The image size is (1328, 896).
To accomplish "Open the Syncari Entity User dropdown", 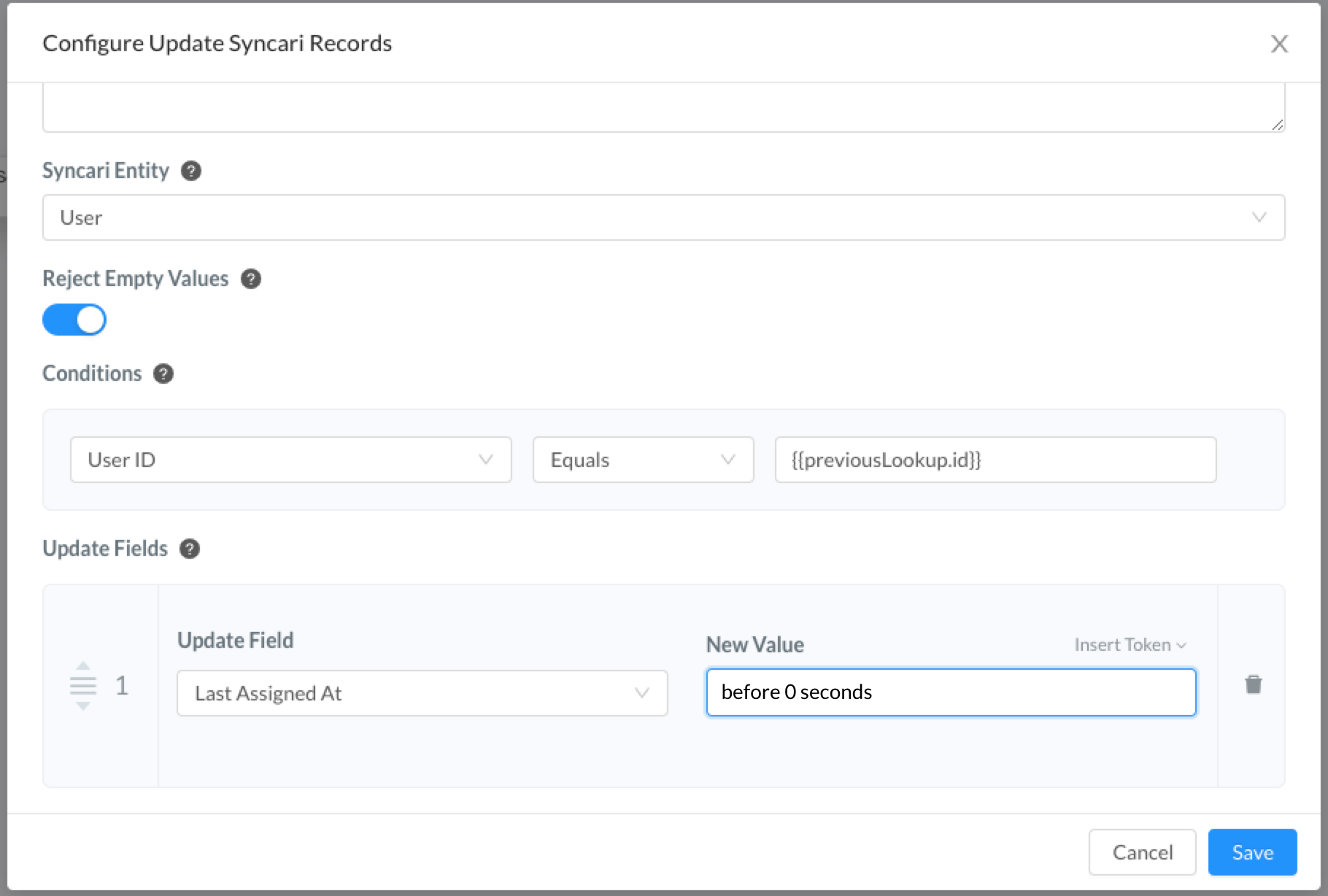I will point(663,217).
